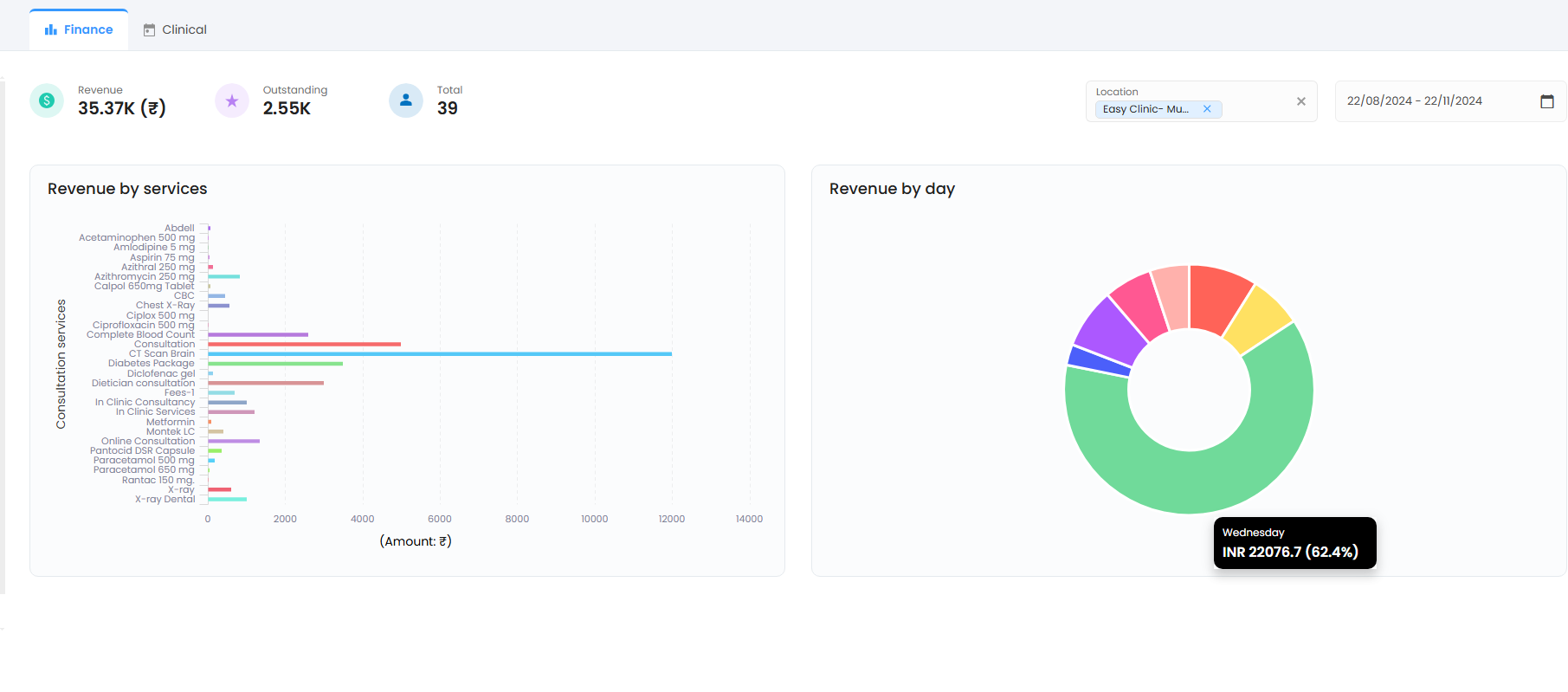1568x692 pixels.
Task: Click the purple star Outstanding icon
Action: 232,100
